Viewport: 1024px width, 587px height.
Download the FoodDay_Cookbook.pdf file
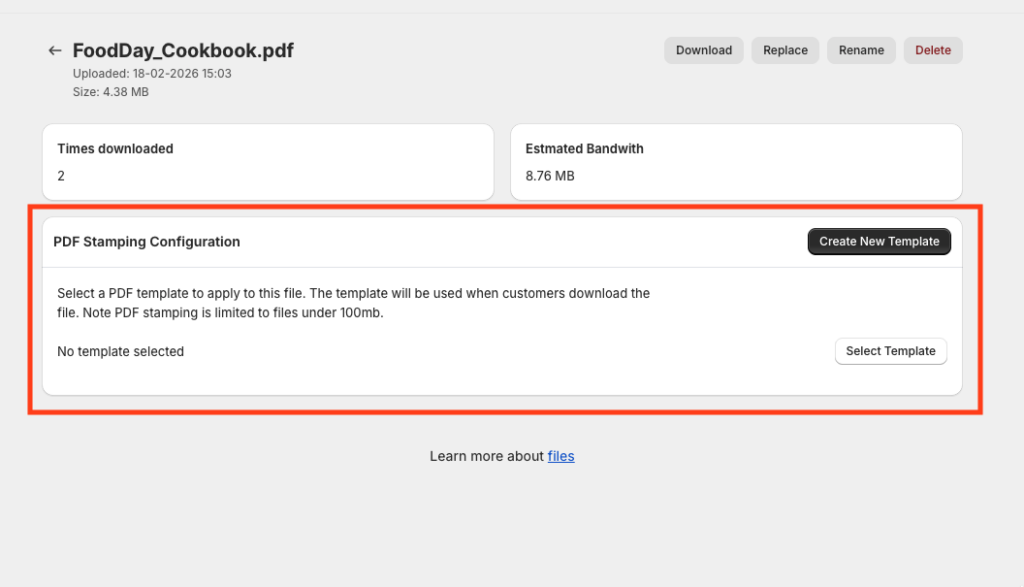pyautogui.click(x=703, y=50)
